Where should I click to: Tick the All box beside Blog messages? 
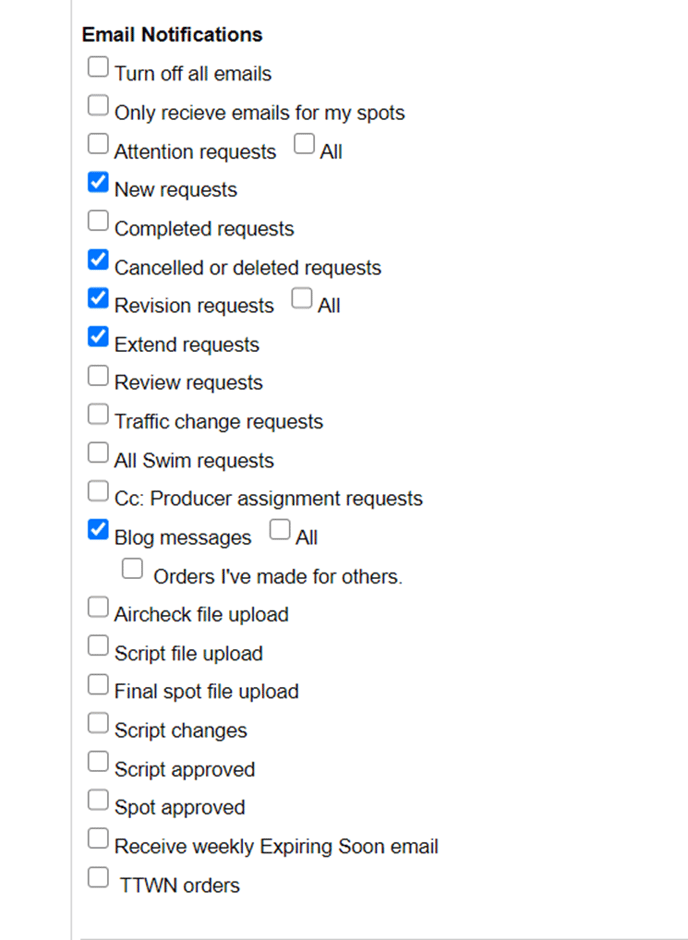(280, 530)
